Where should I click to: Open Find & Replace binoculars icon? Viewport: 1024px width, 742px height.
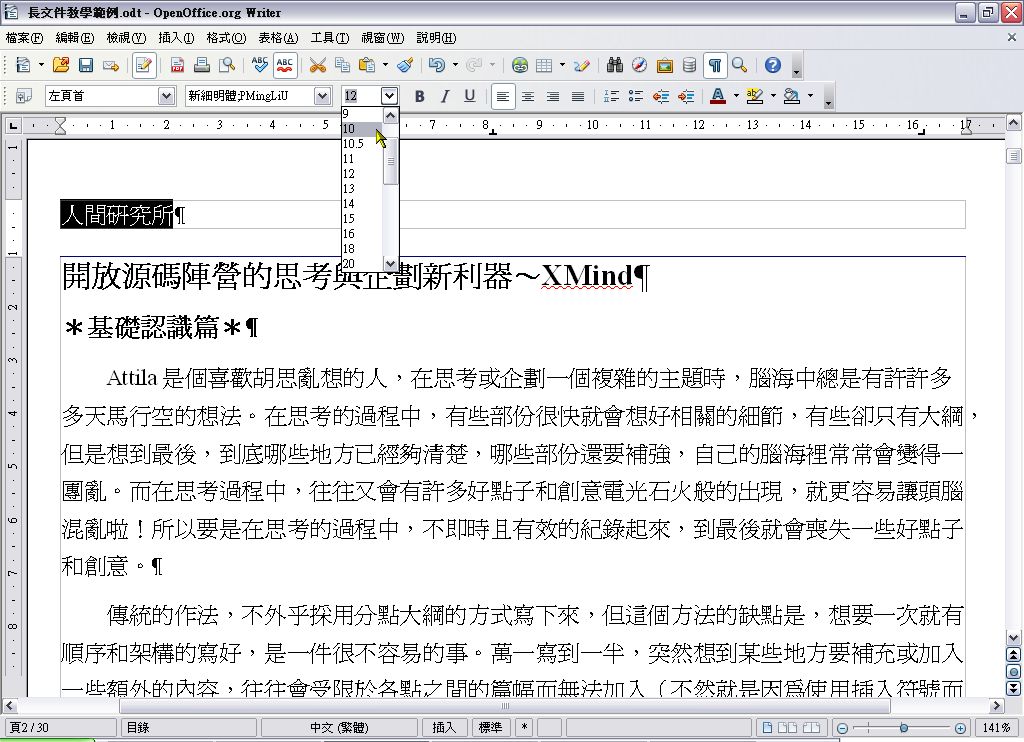coord(615,65)
